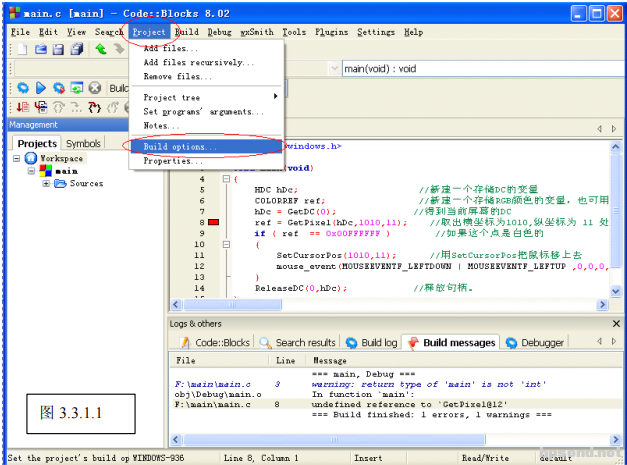The height and width of the screenshot is (465, 627).
Task: Click the Run to cursor debugger icon
Action: 40,107
